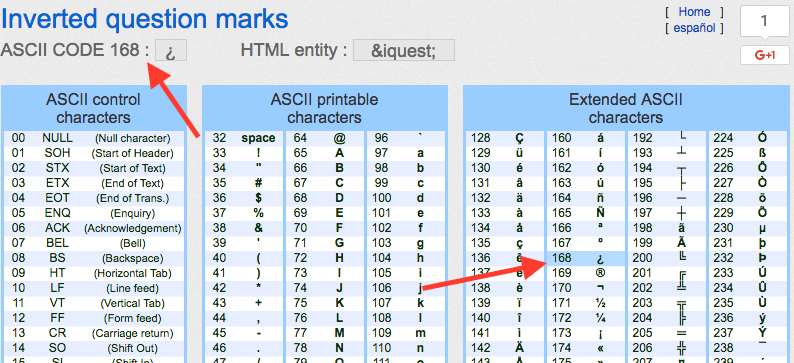Click the 77 capital M entry

(325, 334)
